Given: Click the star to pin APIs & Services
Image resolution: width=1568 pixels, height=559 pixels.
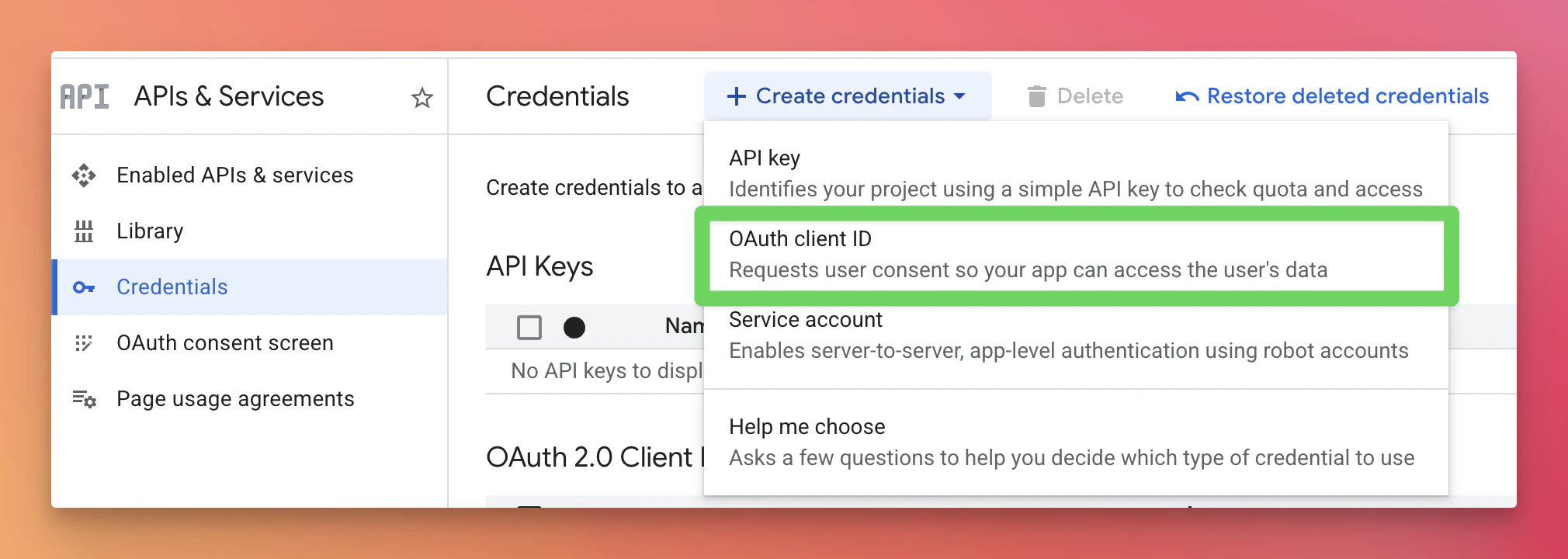Looking at the screenshot, I should [x=421, y=98].
